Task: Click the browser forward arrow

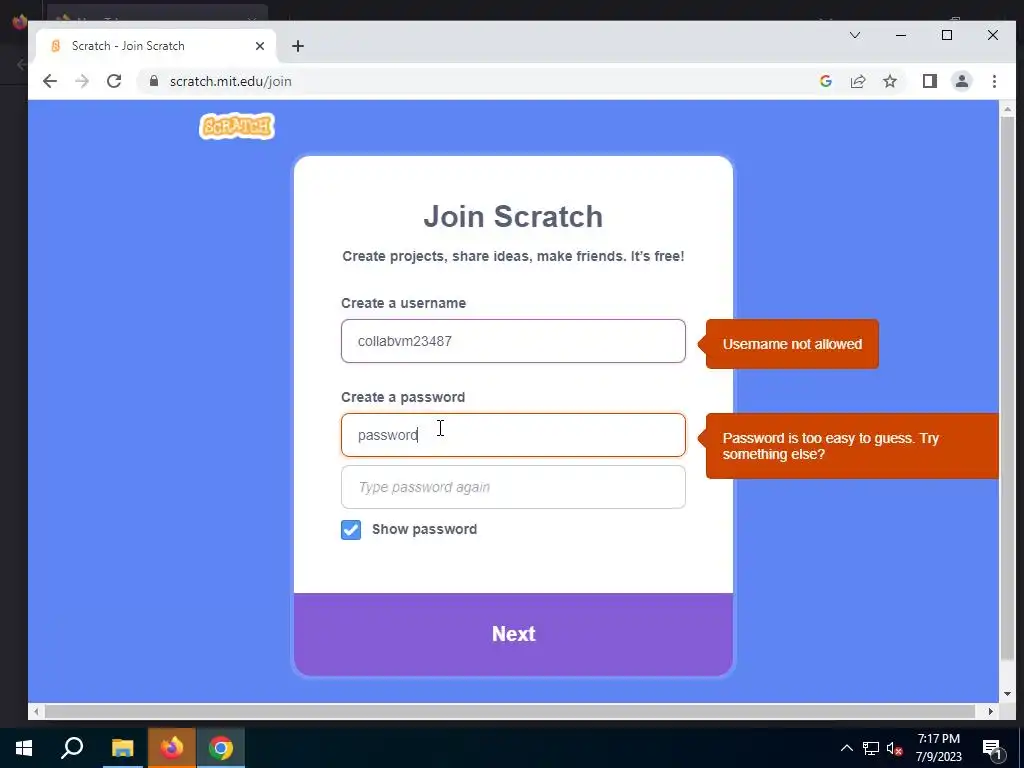Action: tap(82, 81)
